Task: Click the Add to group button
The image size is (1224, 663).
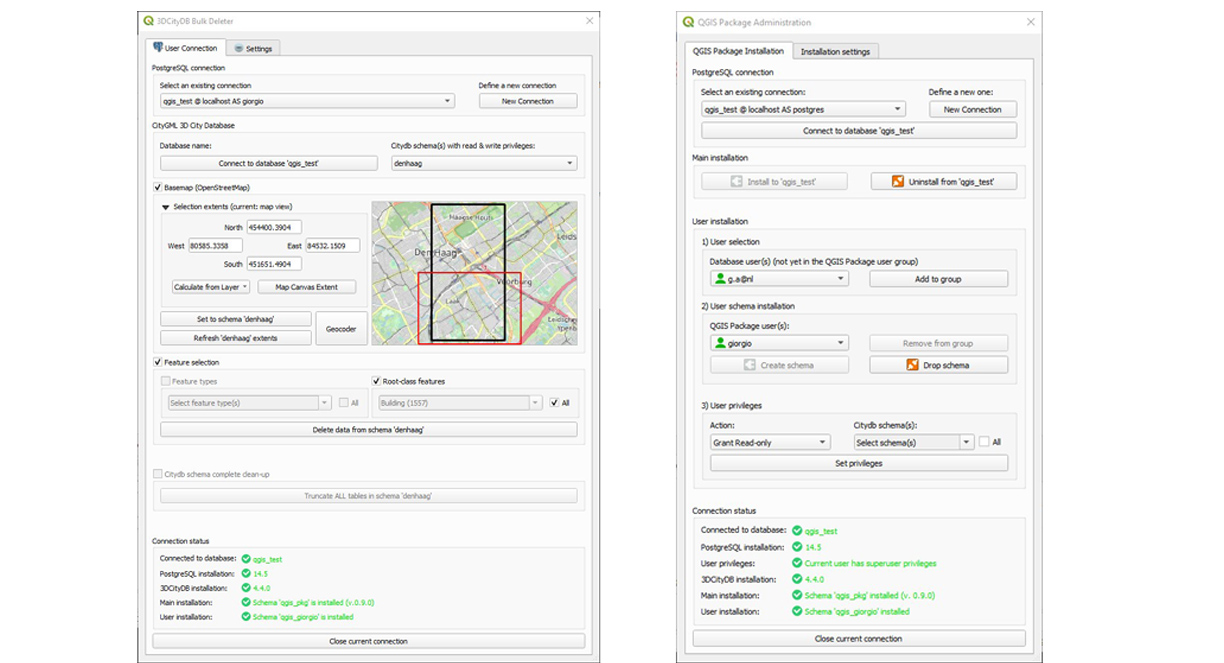Action: point(938,279)
